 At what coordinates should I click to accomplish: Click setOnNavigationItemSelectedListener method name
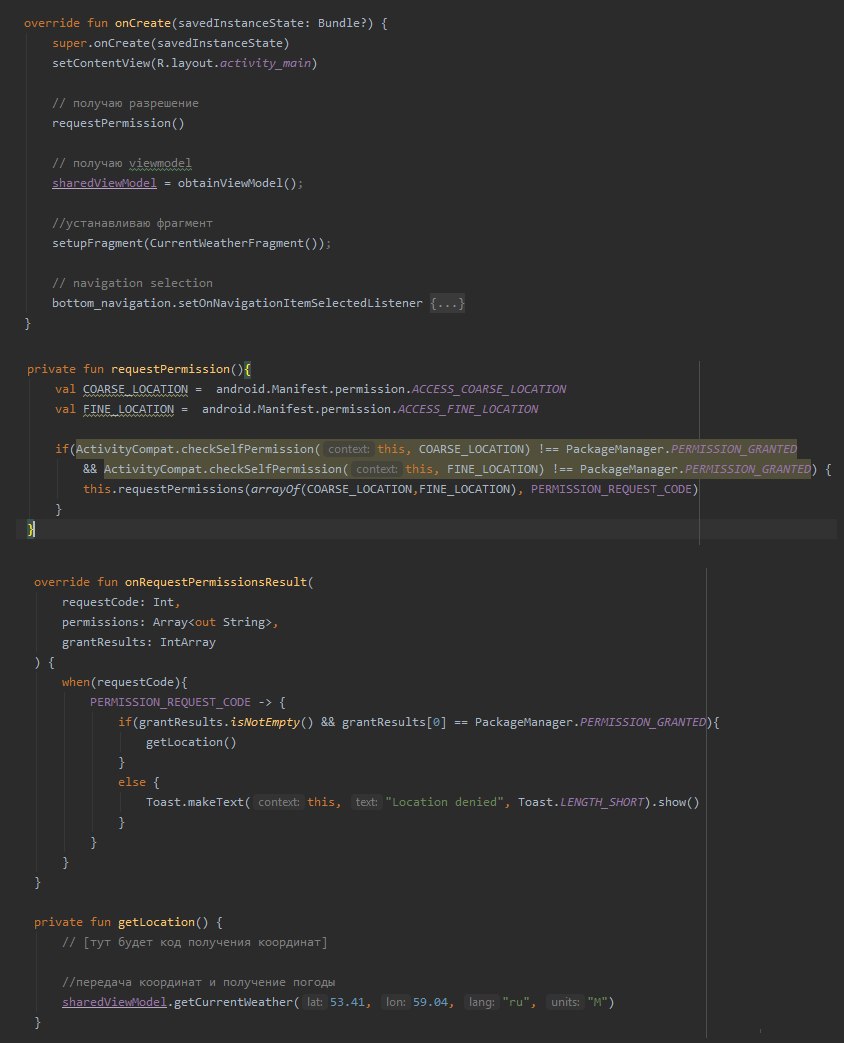[300, 303]
